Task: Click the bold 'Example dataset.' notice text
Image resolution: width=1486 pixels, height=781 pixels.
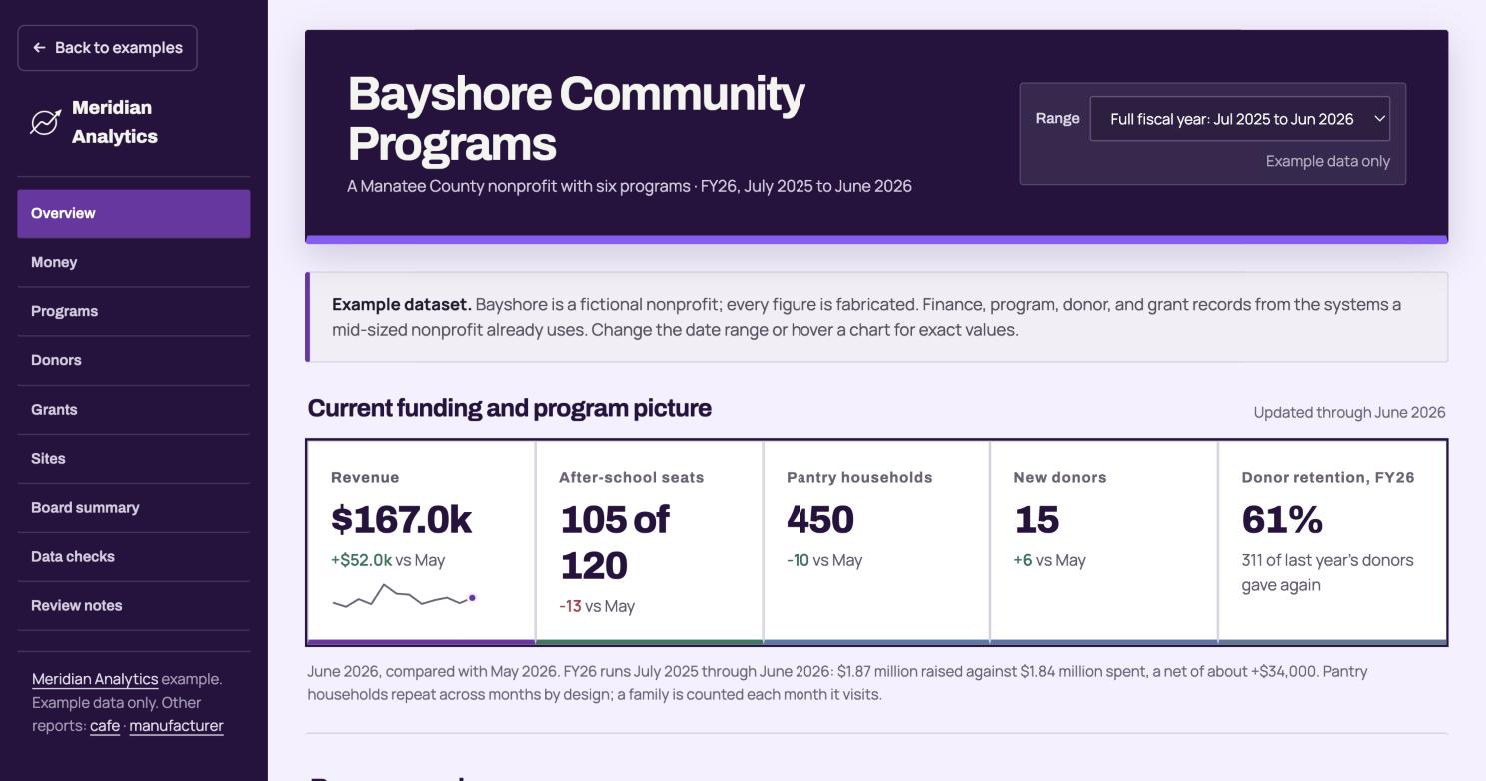Action: [402, 304]
